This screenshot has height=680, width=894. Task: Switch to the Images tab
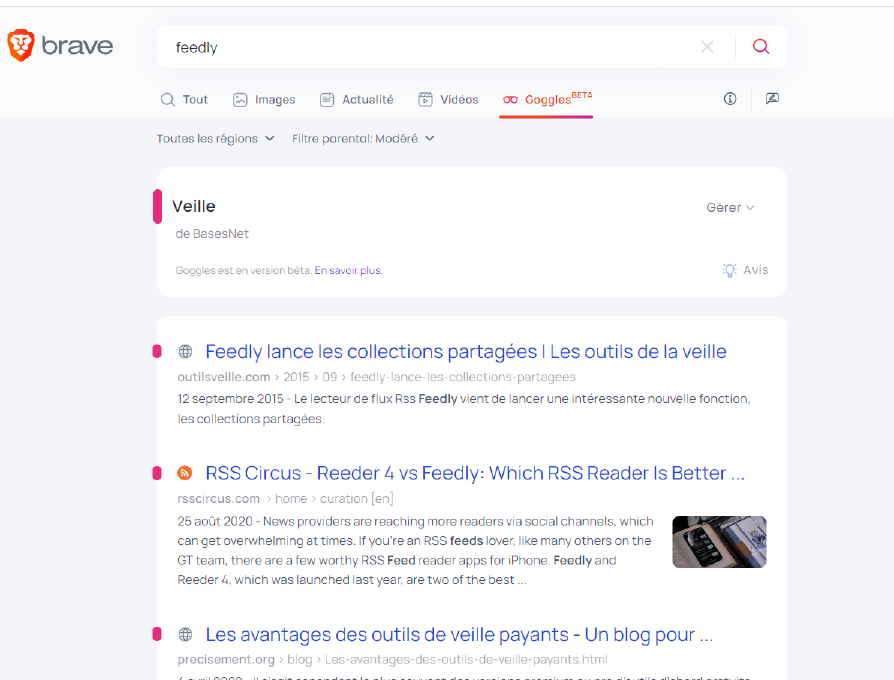264,100
